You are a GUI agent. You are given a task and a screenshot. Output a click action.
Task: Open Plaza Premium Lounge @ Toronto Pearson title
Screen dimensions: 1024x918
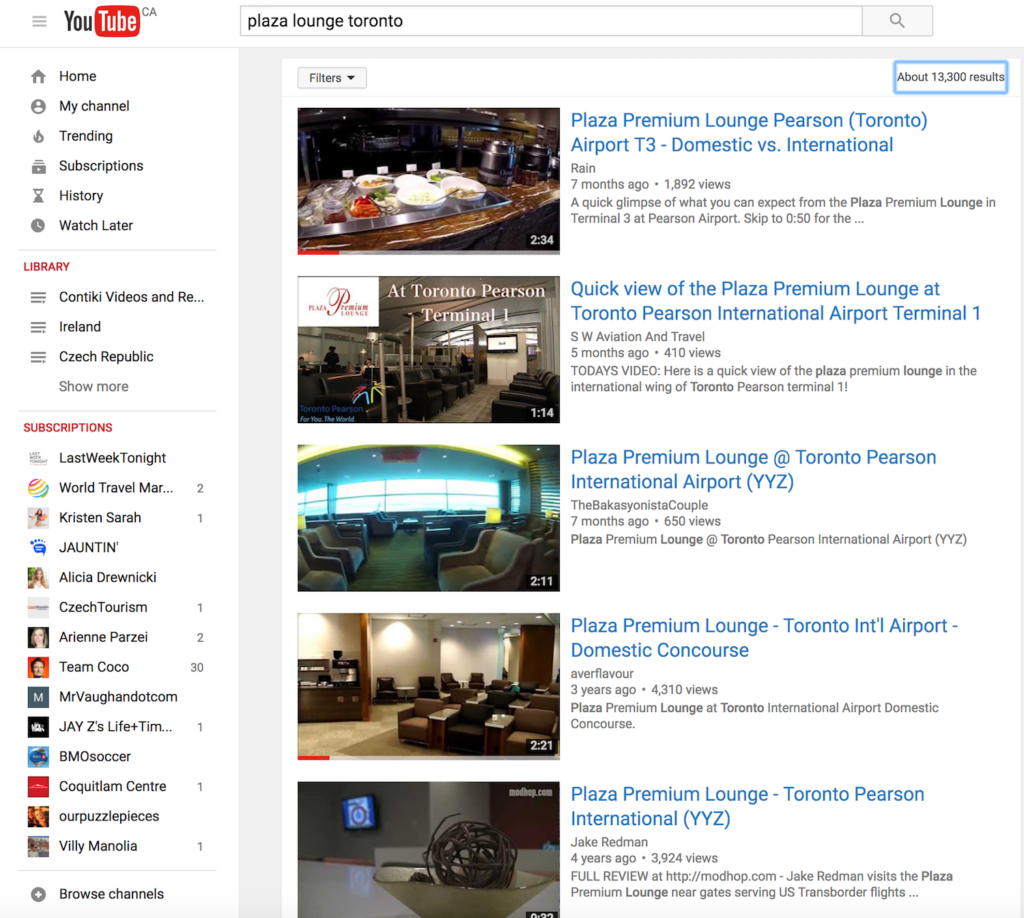[754, 469]
